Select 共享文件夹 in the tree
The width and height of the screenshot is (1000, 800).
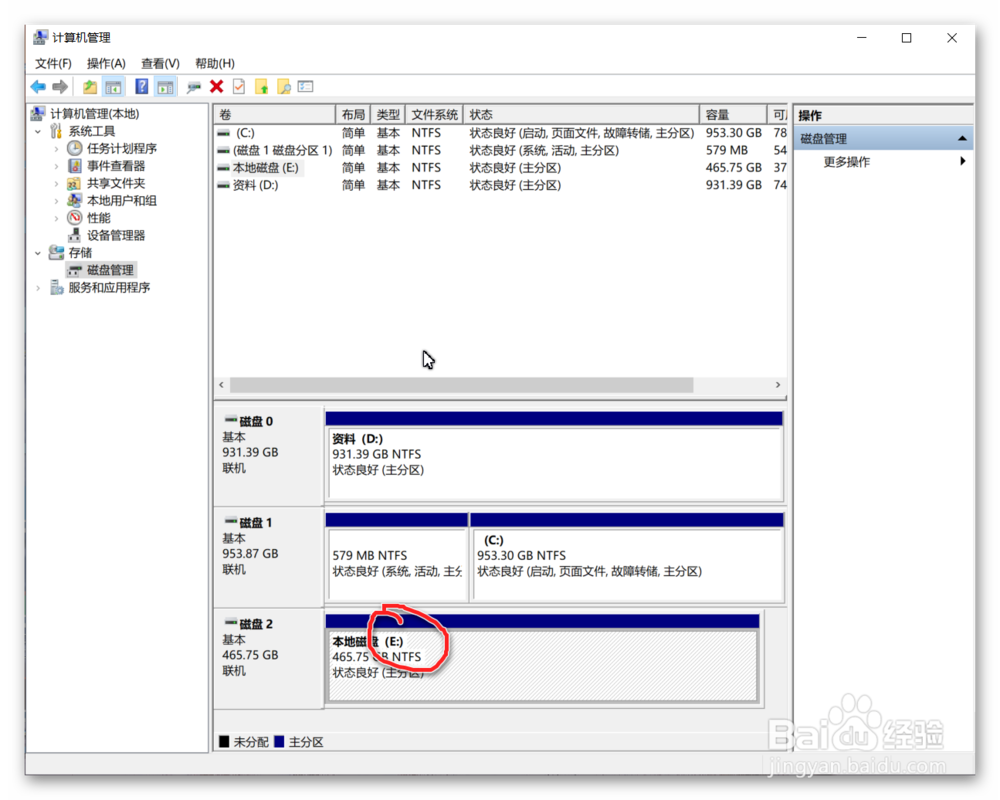coord(116,183)
